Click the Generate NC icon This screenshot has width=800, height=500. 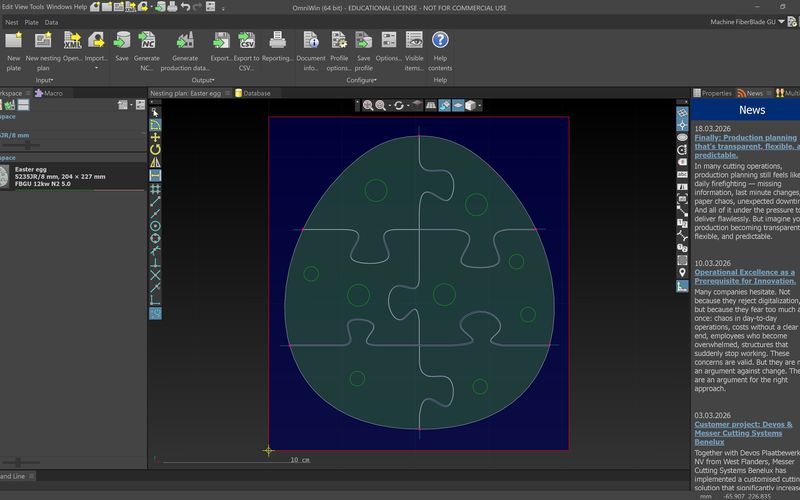146,40
